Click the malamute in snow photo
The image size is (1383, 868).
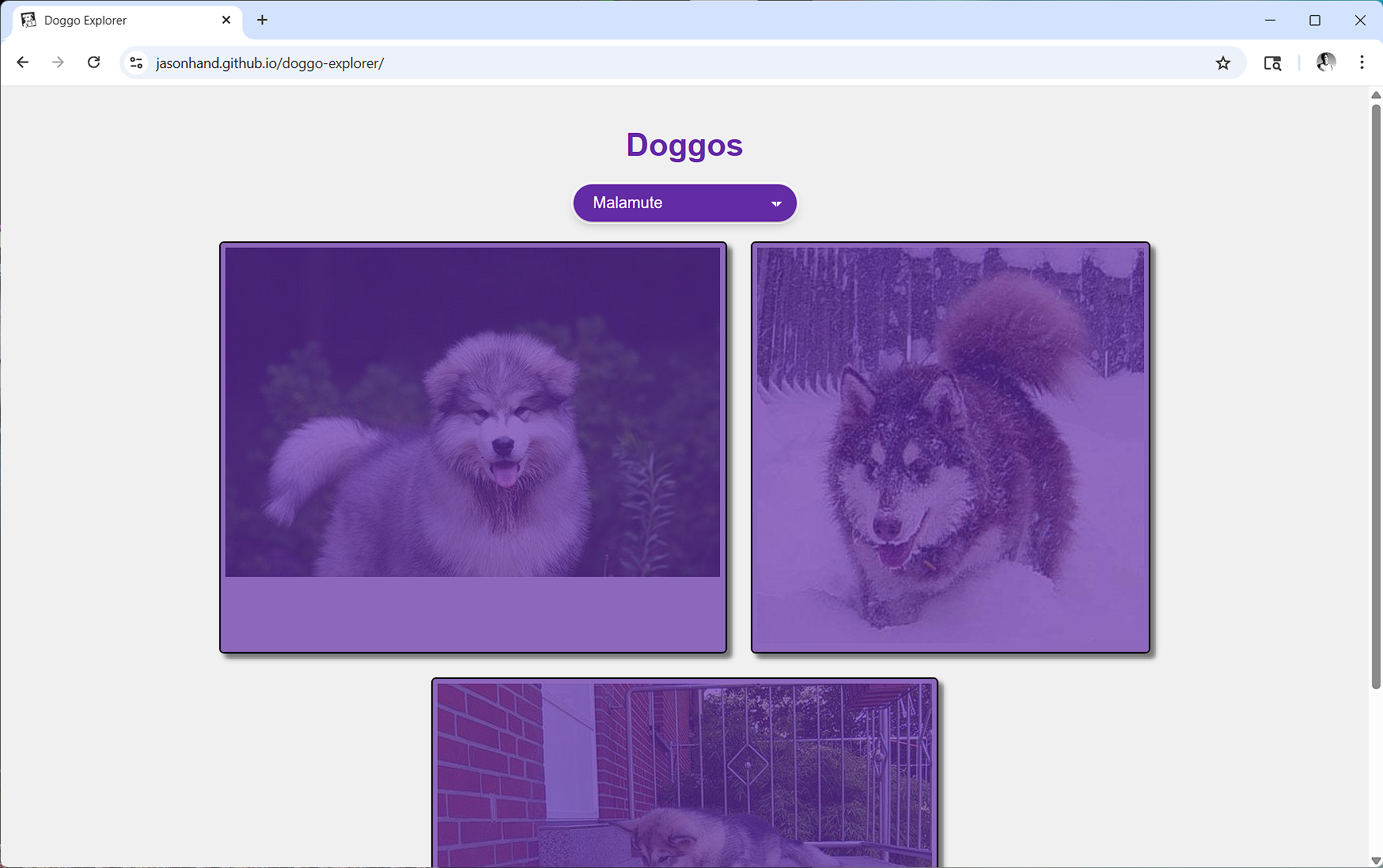coord(950,448)
